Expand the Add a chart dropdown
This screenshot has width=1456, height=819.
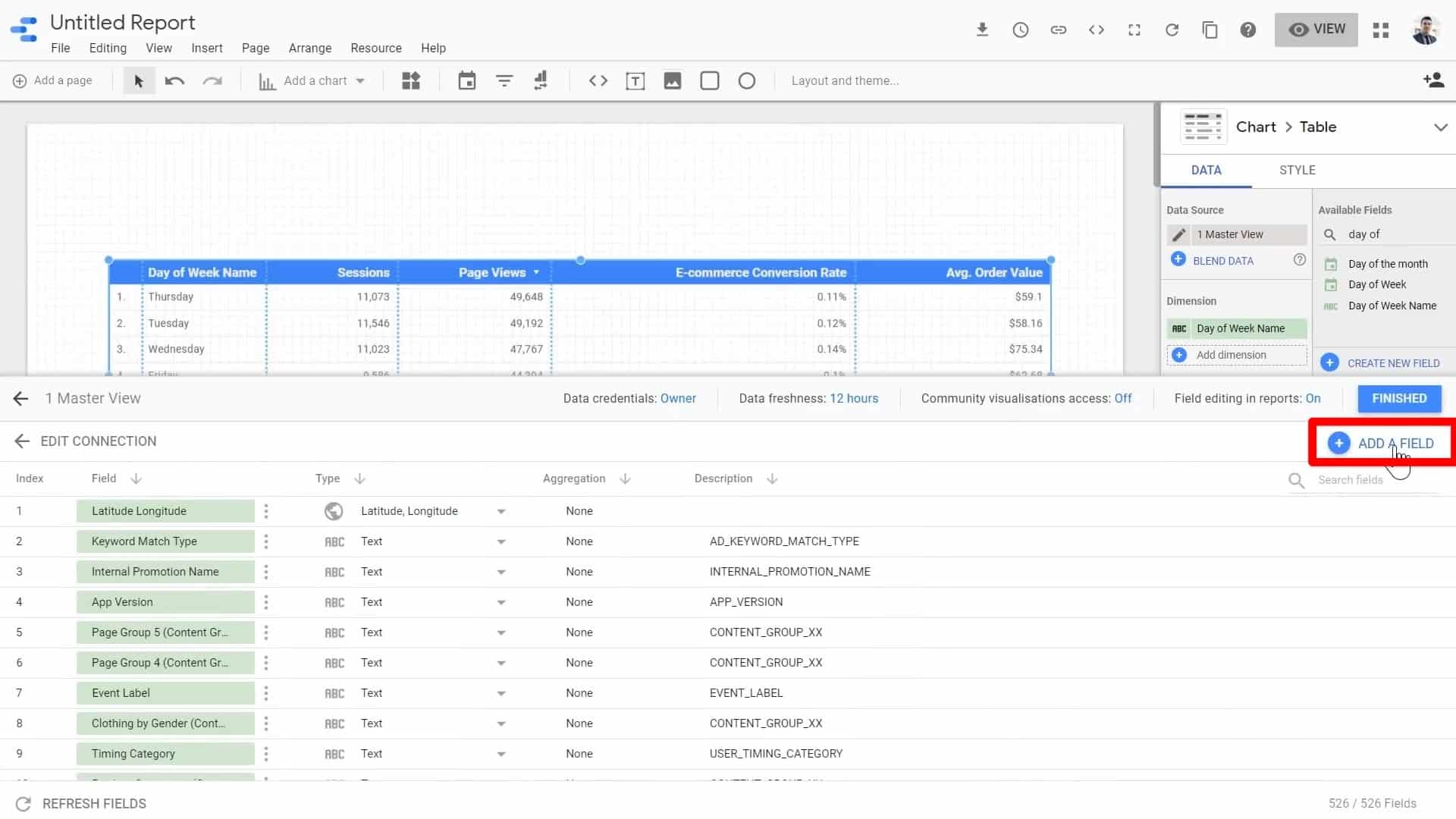(362, 80)
